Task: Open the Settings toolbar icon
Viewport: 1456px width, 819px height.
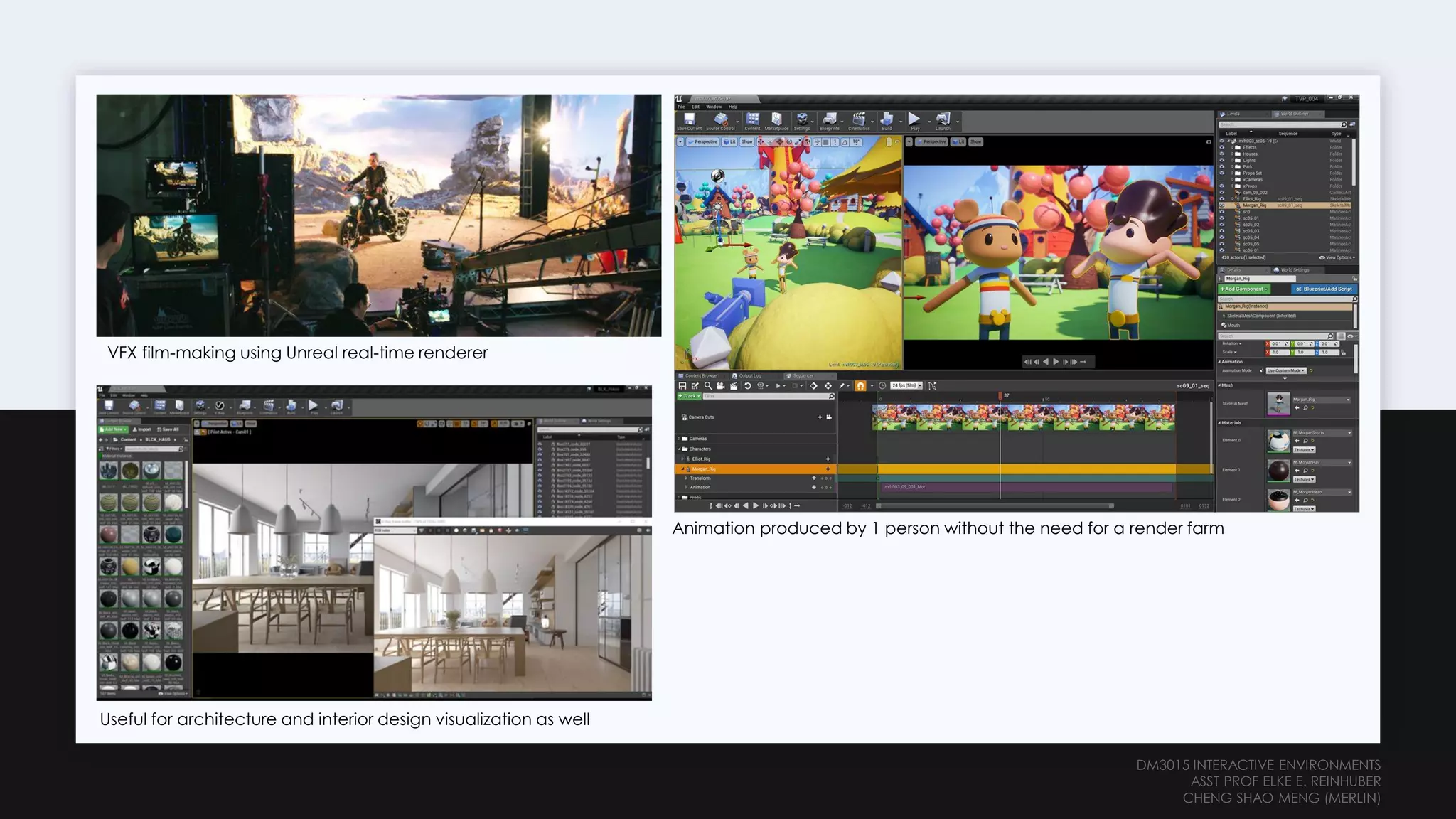Action: click(802, 121)
